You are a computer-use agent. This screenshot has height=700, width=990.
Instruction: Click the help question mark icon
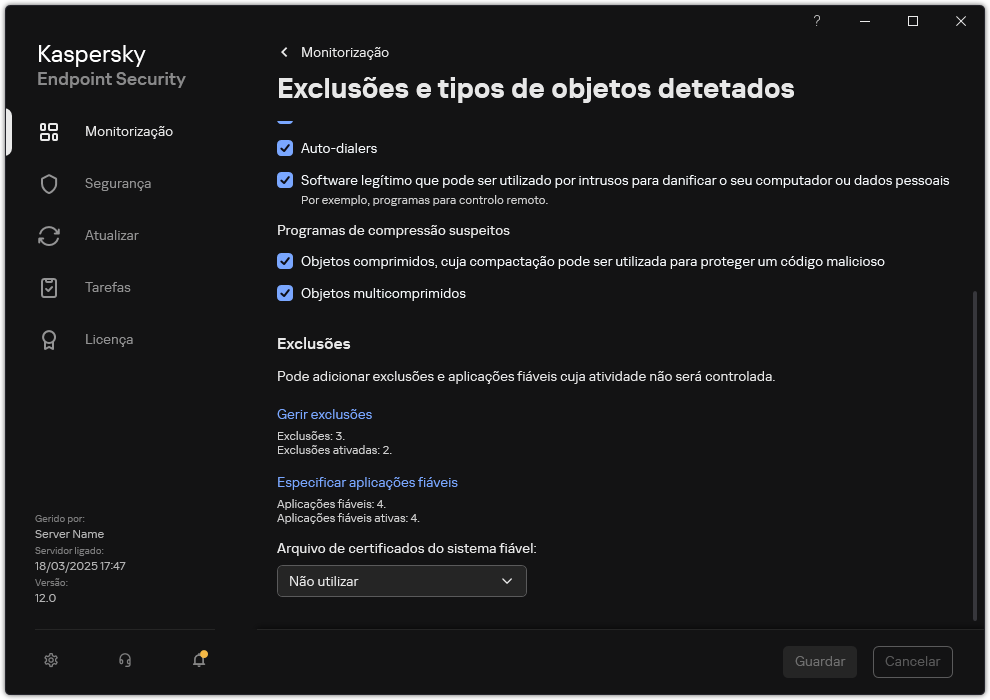coord(816,20)
